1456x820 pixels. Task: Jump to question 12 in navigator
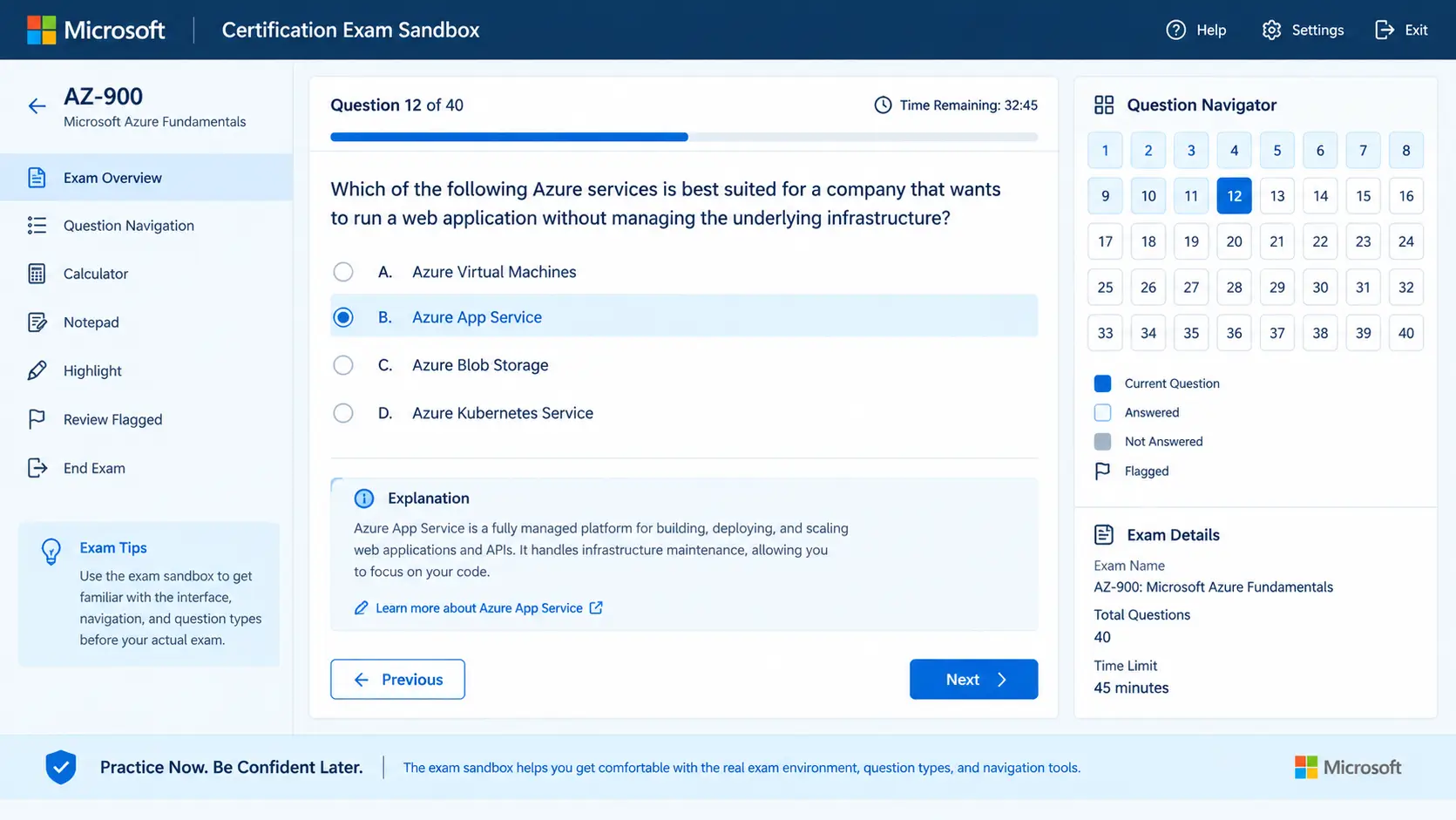click(1234, 196)
